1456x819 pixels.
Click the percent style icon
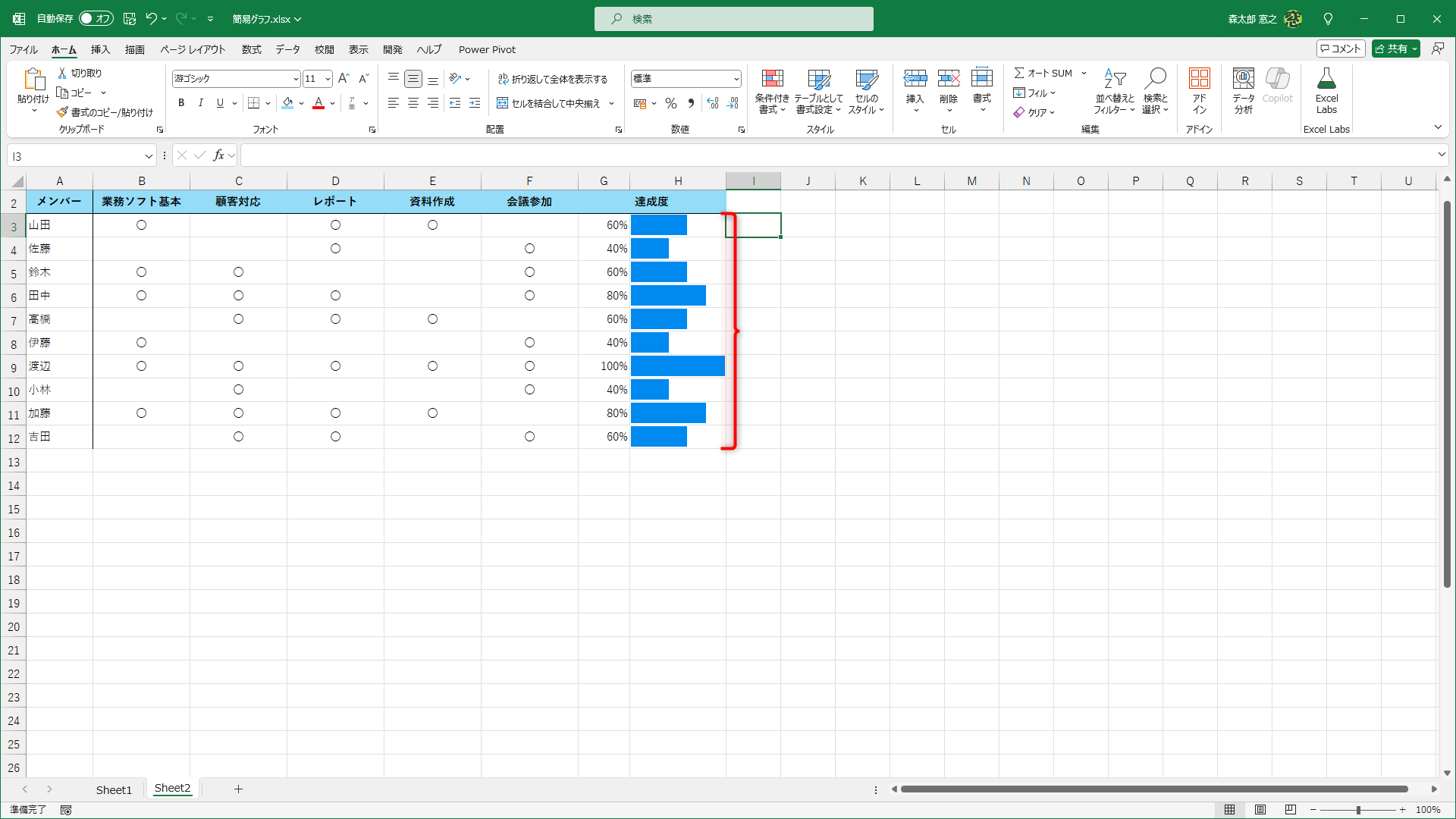670,103
